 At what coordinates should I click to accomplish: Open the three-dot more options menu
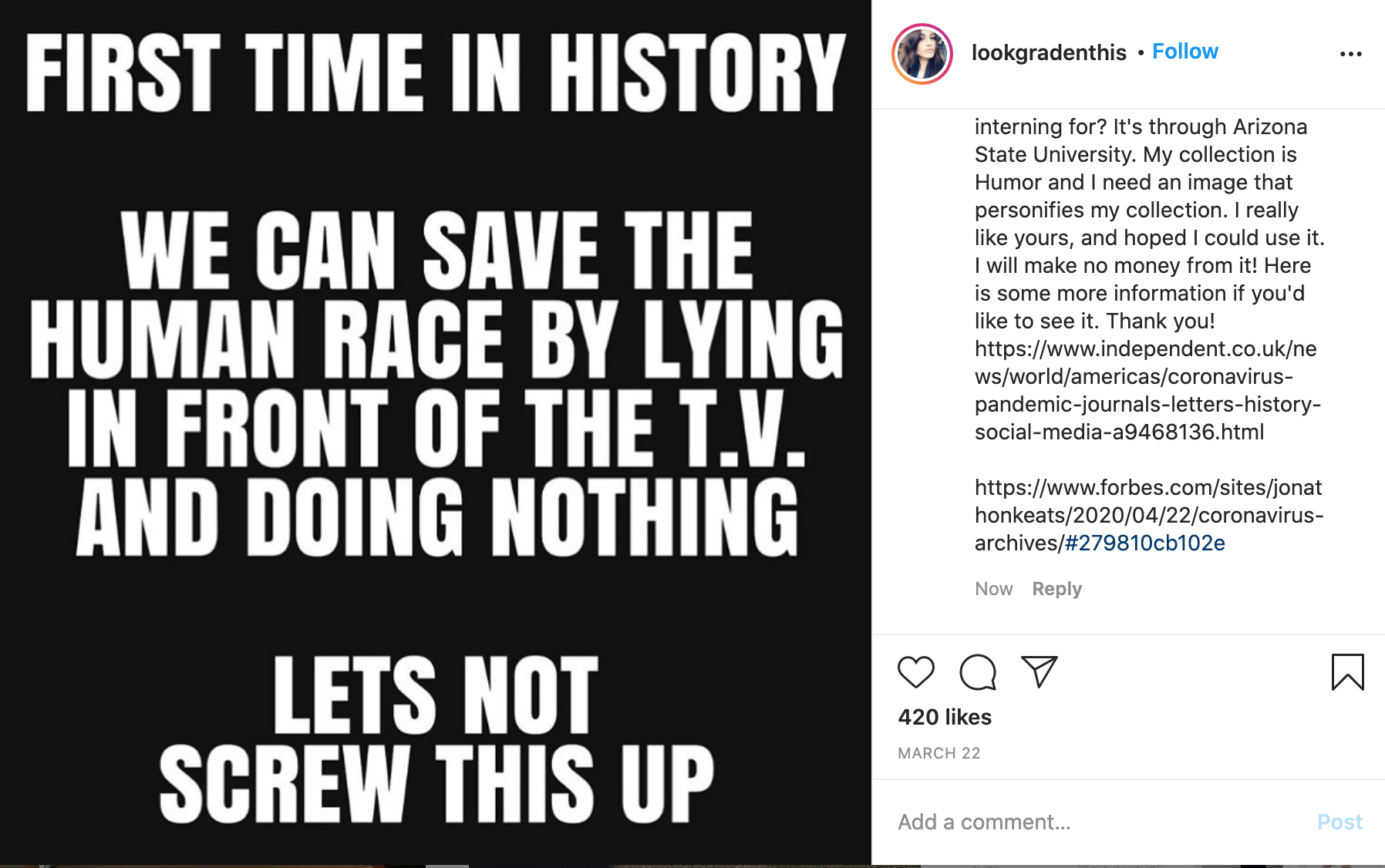click(1350, 54)
